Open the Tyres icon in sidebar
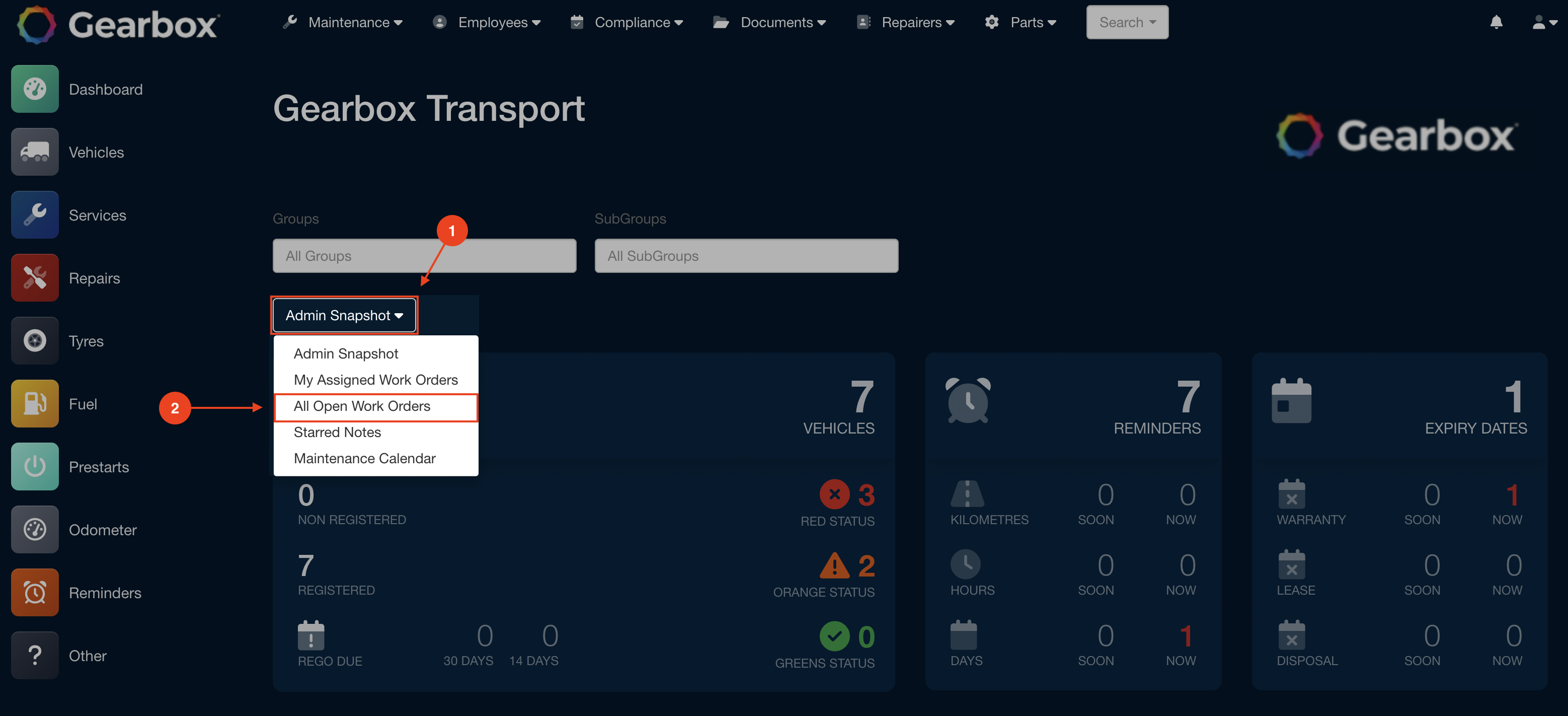 [35, 340]
